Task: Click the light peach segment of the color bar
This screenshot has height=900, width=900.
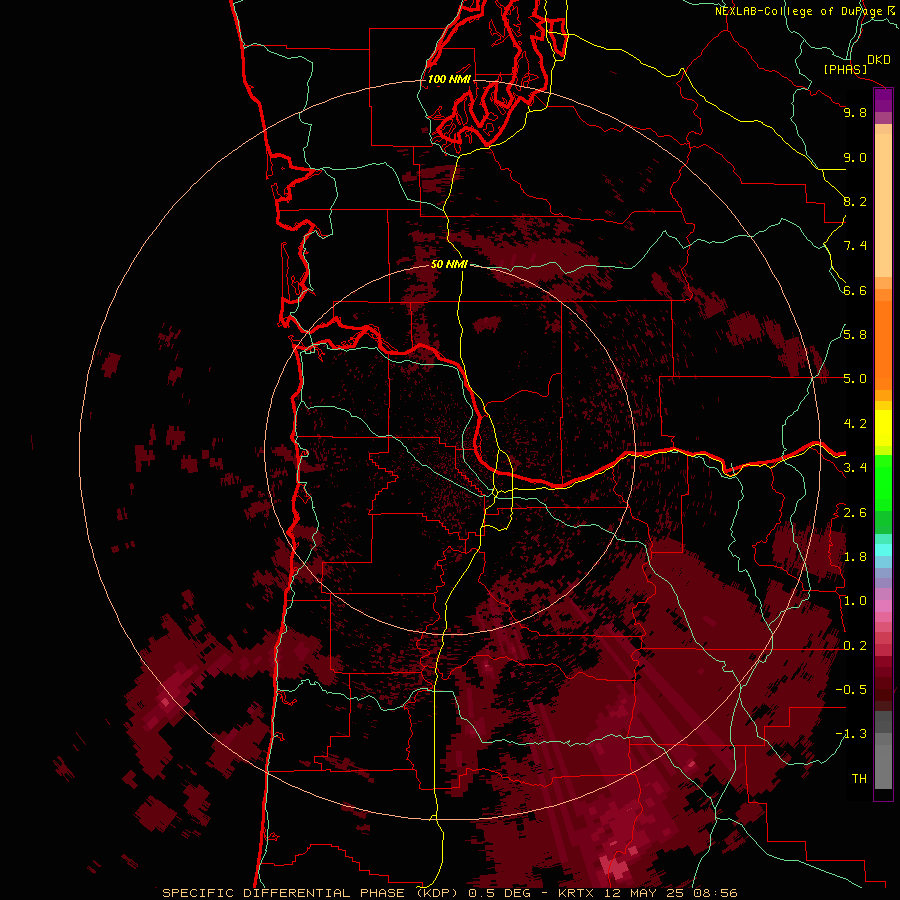Action: coord(883,205)
